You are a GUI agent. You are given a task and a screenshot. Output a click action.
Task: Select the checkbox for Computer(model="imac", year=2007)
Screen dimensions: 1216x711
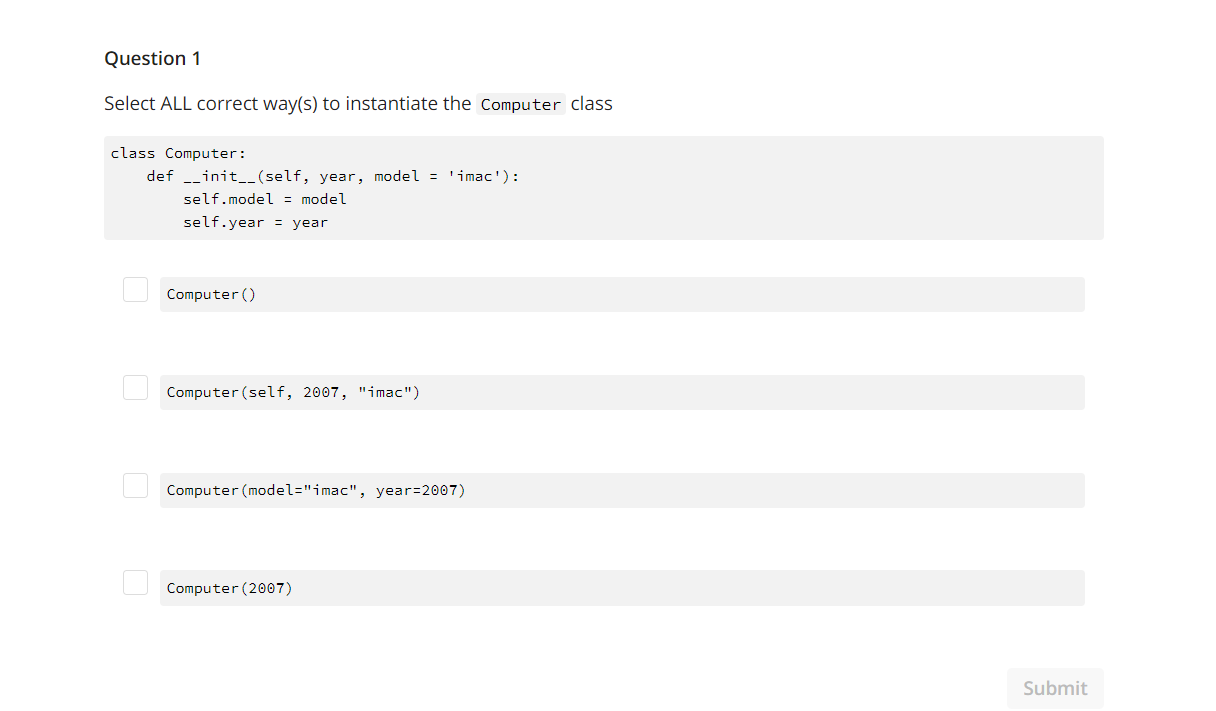click(135, 485)
